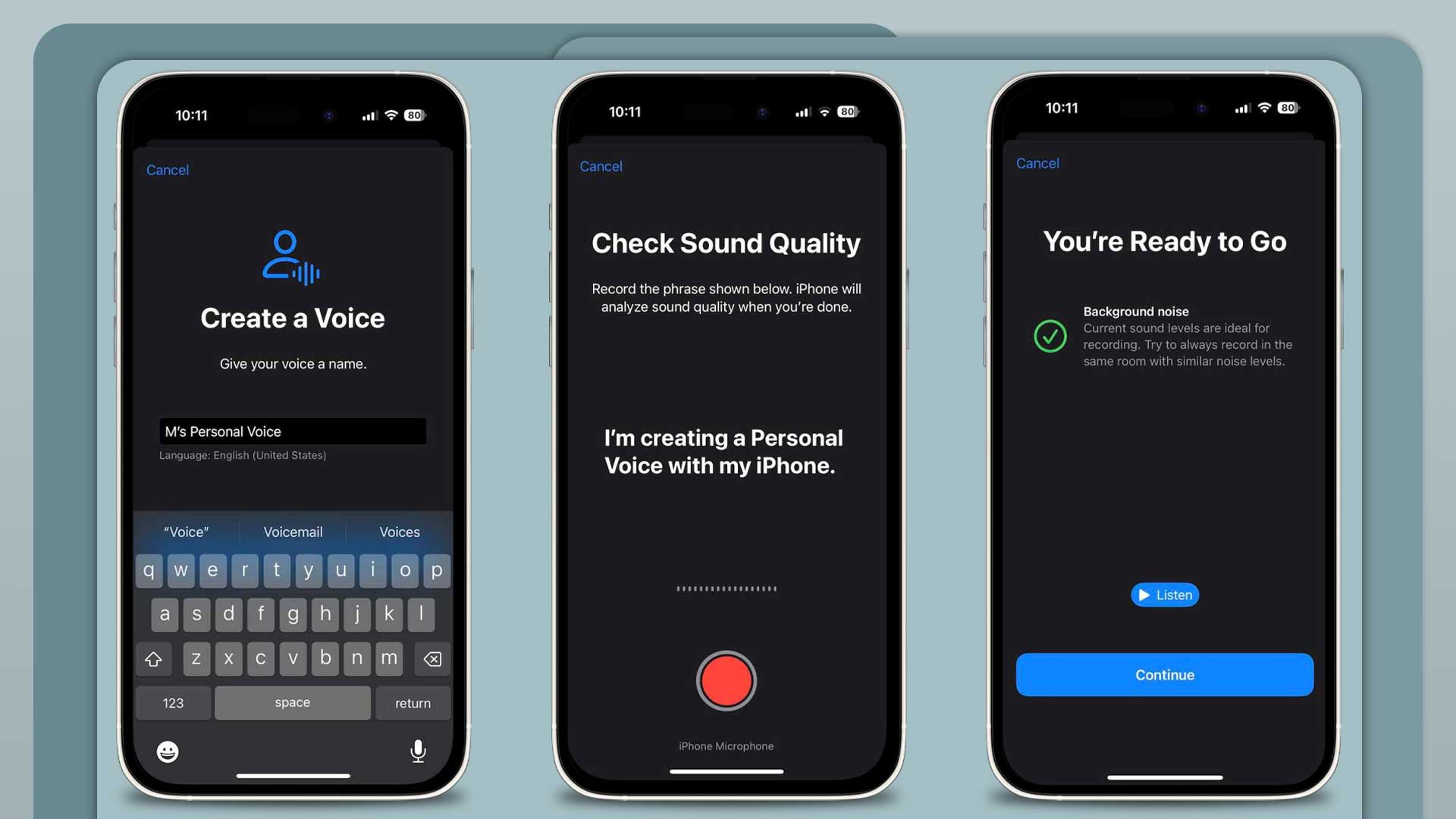The image size is (1456, 819).
Task: Tap space bar on the keyboard
Action: coord(292,702)
